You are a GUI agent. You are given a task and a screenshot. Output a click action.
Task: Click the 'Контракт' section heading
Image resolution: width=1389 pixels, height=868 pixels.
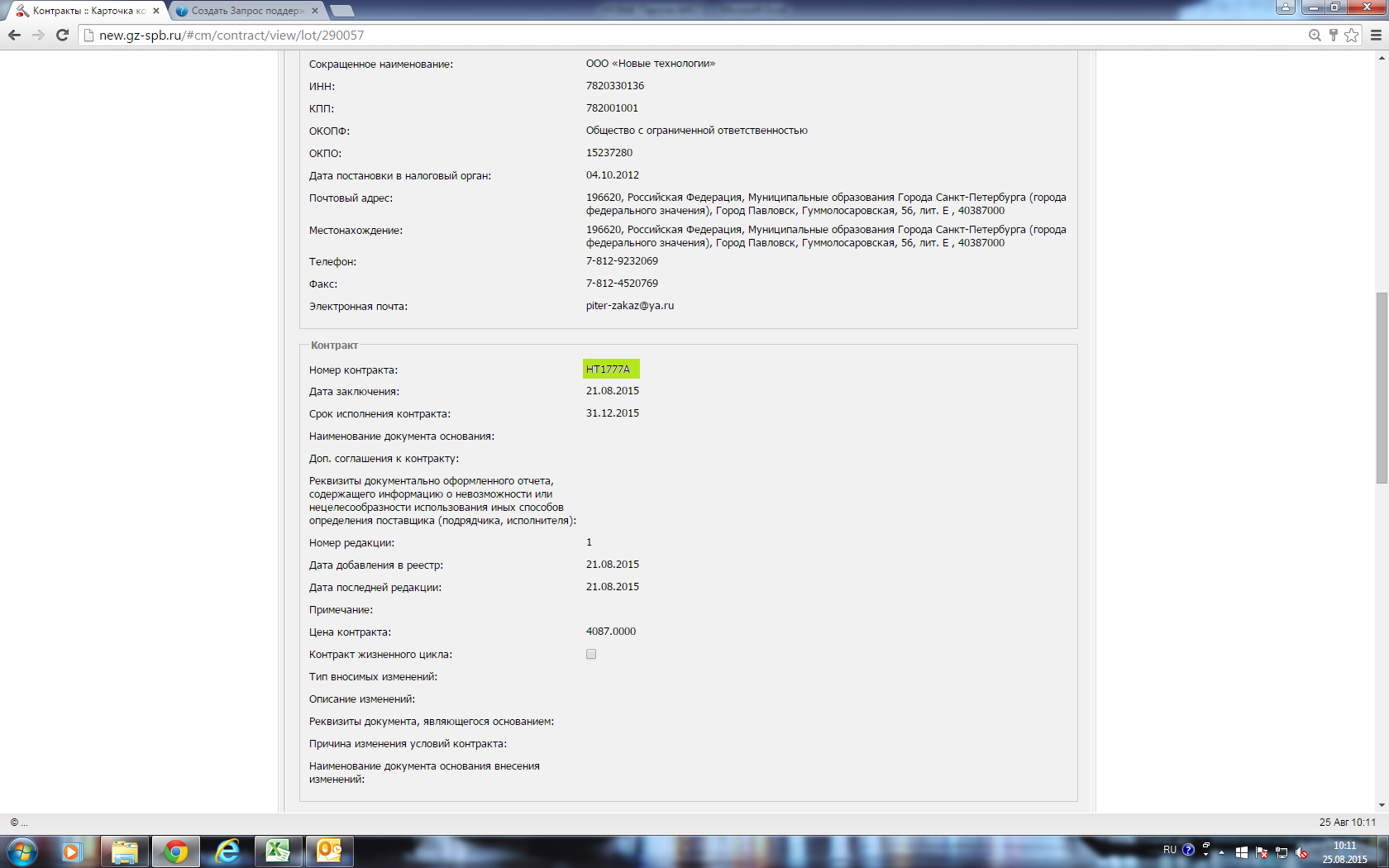tap(334, 346)
